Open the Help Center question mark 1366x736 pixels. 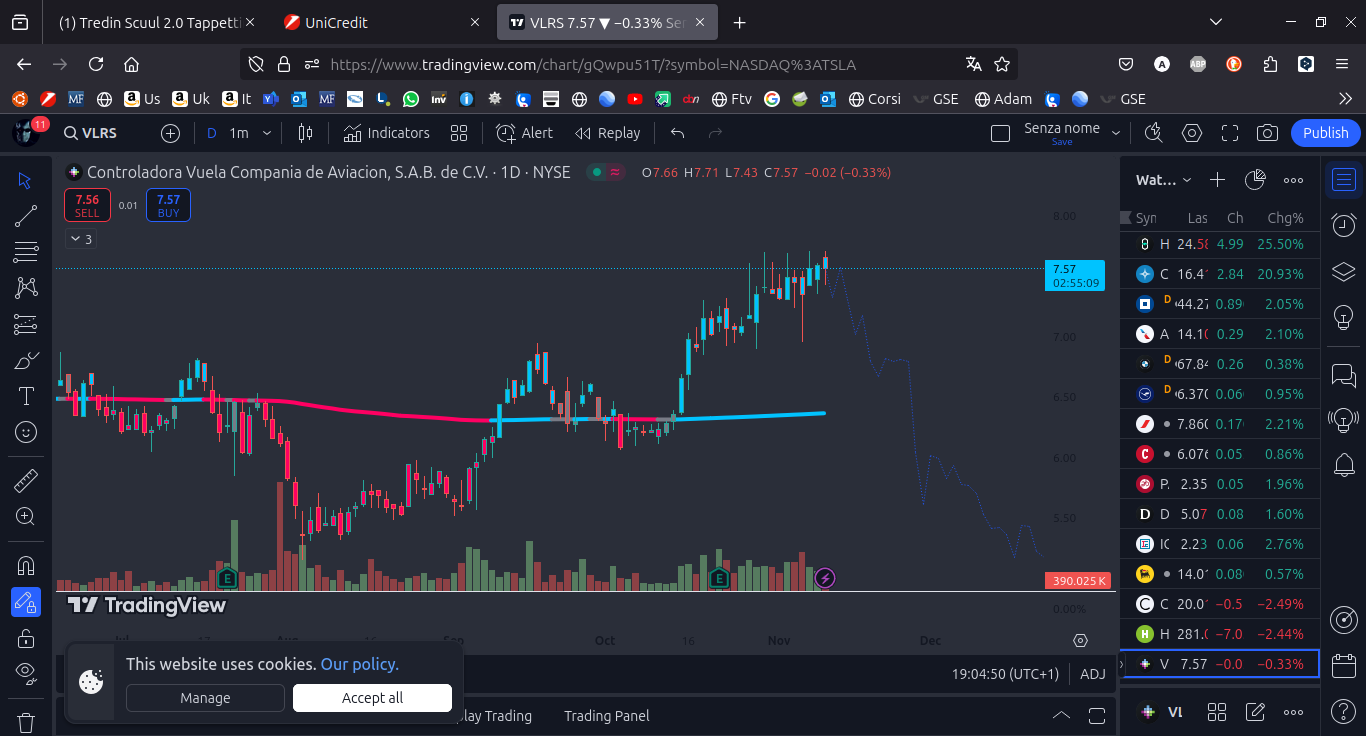[1344, 712]
